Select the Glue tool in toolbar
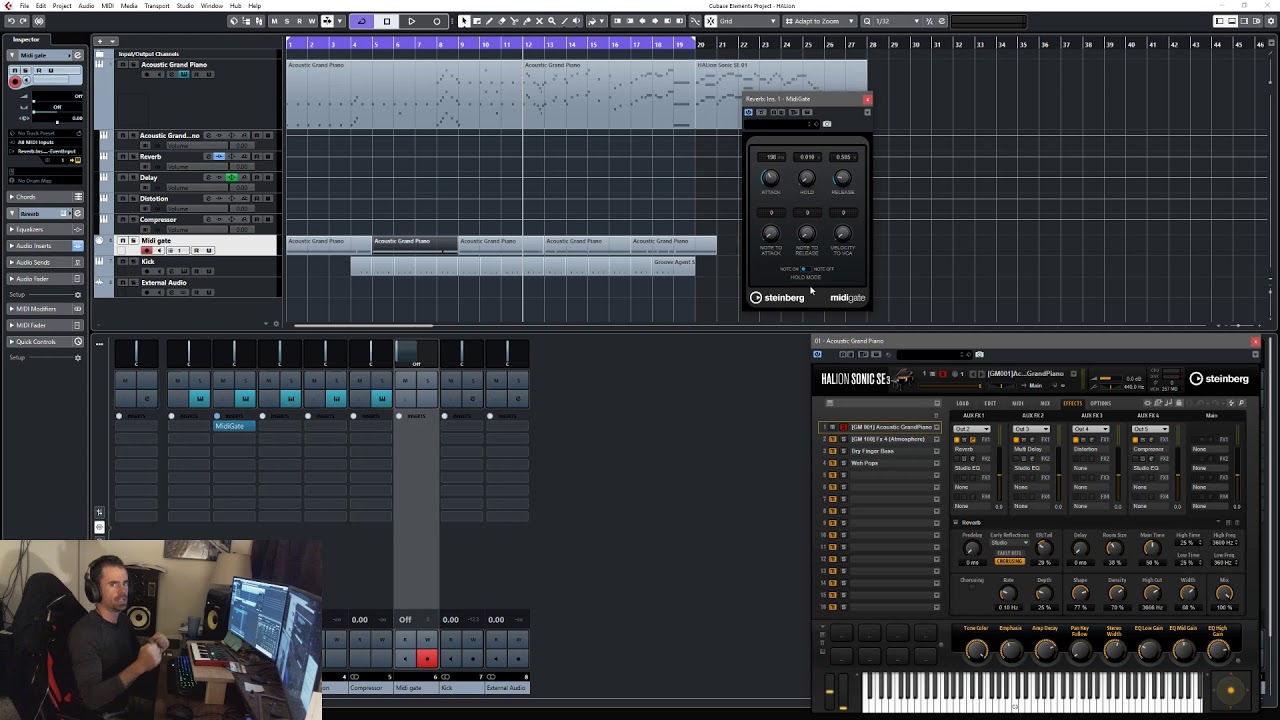Image resolution: width=1280 pixels, height=720 pixels. pyautogui.click(x=528, y=21)
